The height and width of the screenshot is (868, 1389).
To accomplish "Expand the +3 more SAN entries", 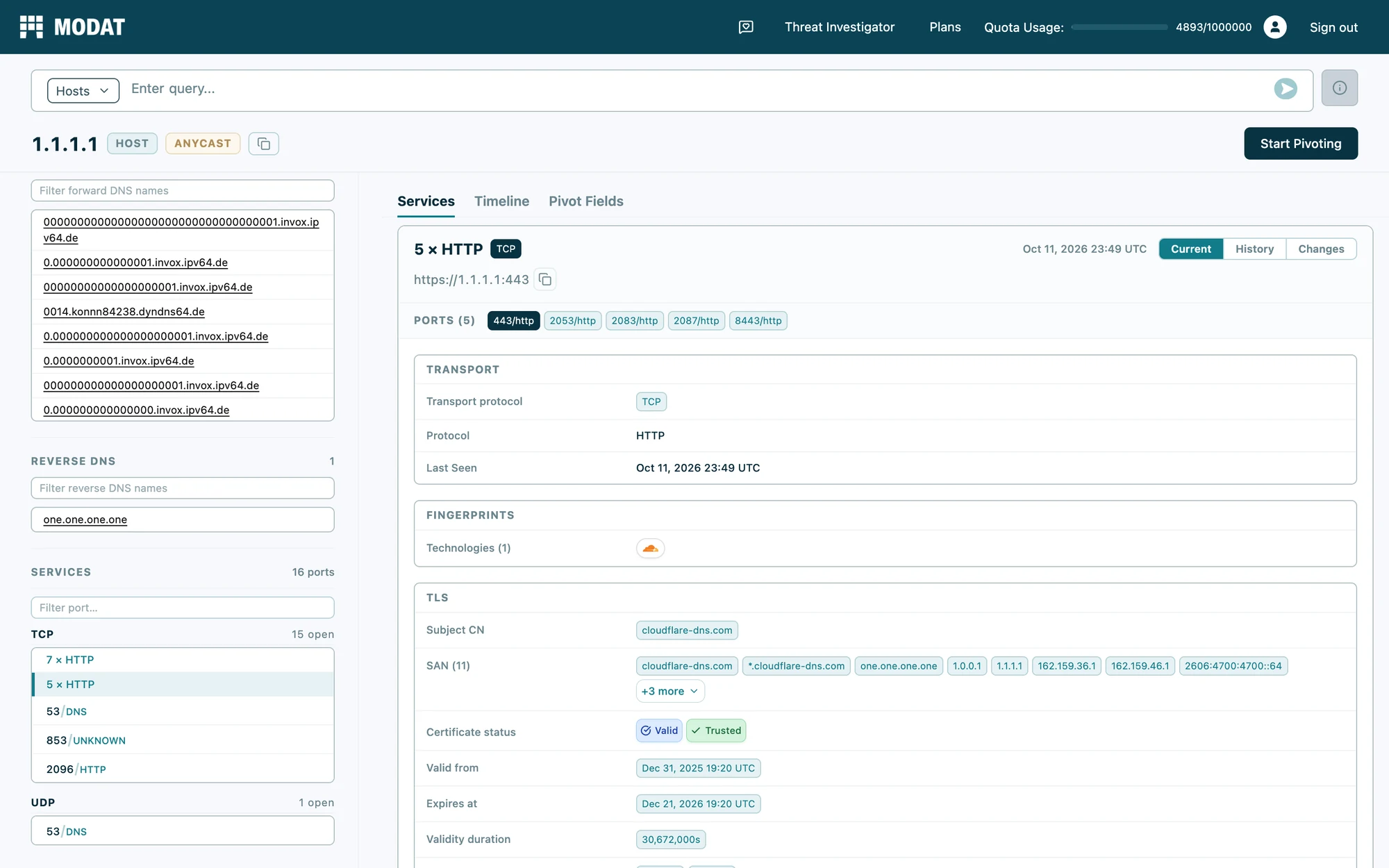I will click(x=670, y=691).
